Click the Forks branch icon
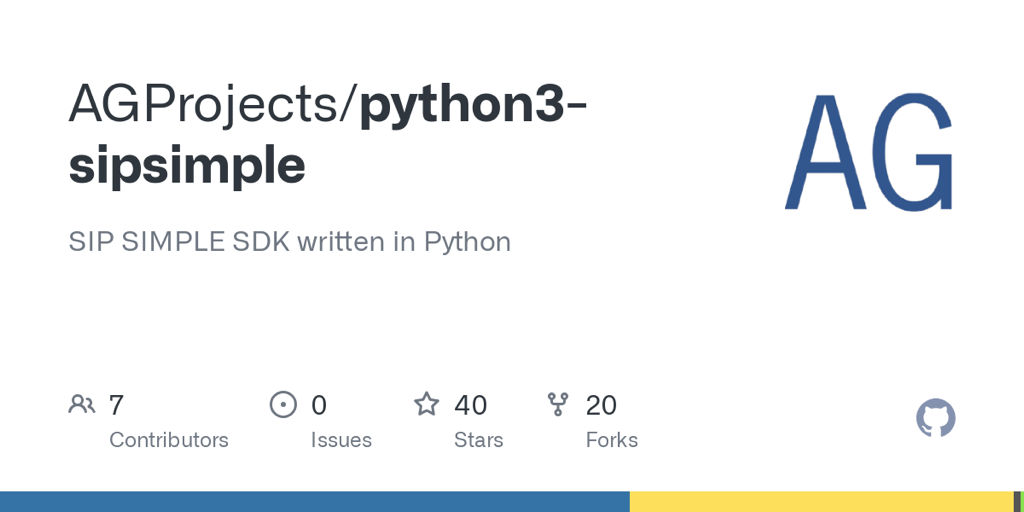1024x512 pixels. (558, 404)
